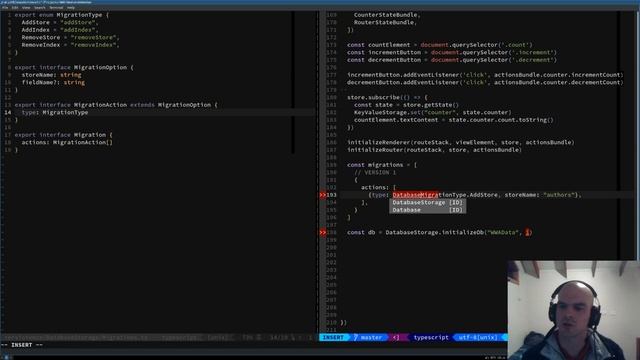This screenshot has height=360, width=640.
Task: Open the Edit menu
Action: (x=15, y=7)
